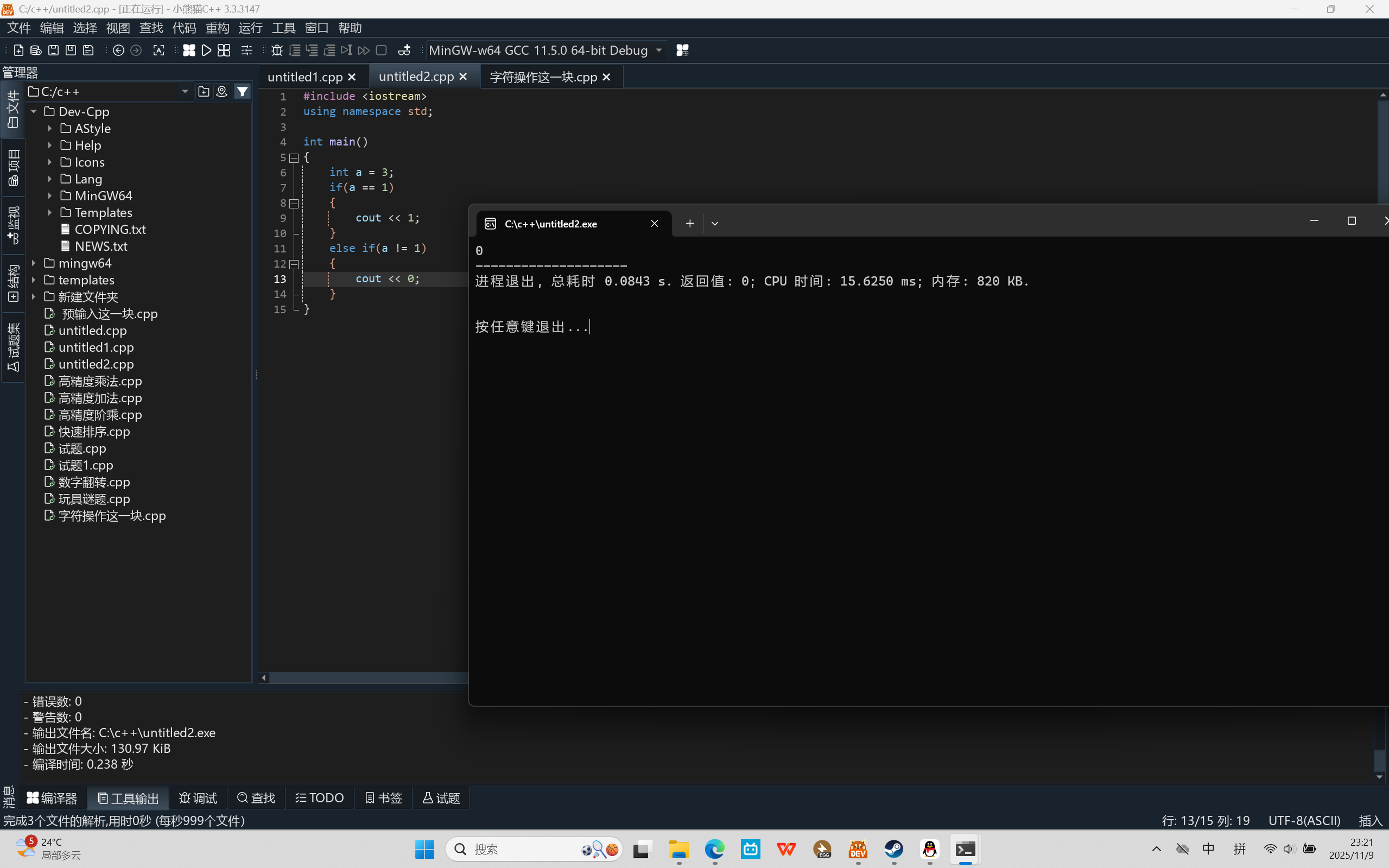Open the 调试 bottom panel tab
Screen dimensions: 1389x868
click(198, 798)
